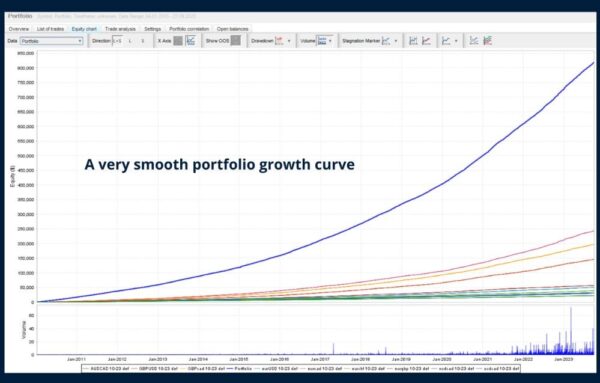Select the L (long only) direction button
Viewport: 600px width, 383px height.
tap(130, 41)
